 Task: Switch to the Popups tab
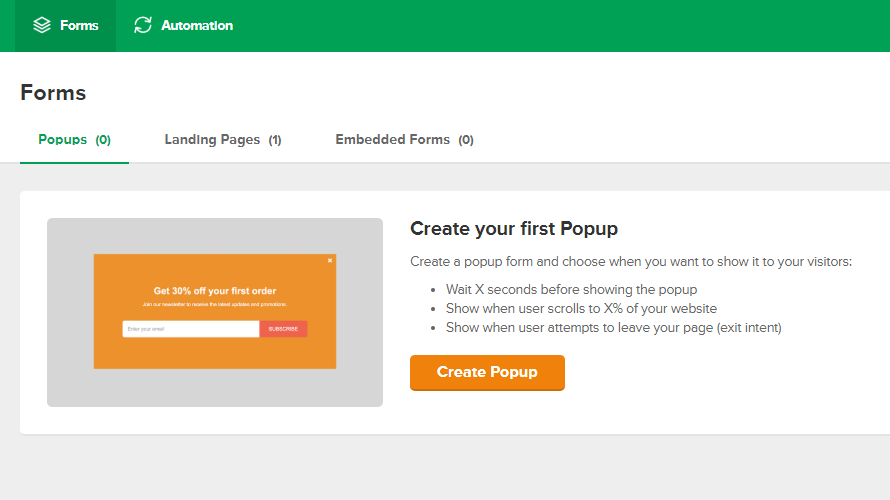pyautogui.click(x=62, y=140)
